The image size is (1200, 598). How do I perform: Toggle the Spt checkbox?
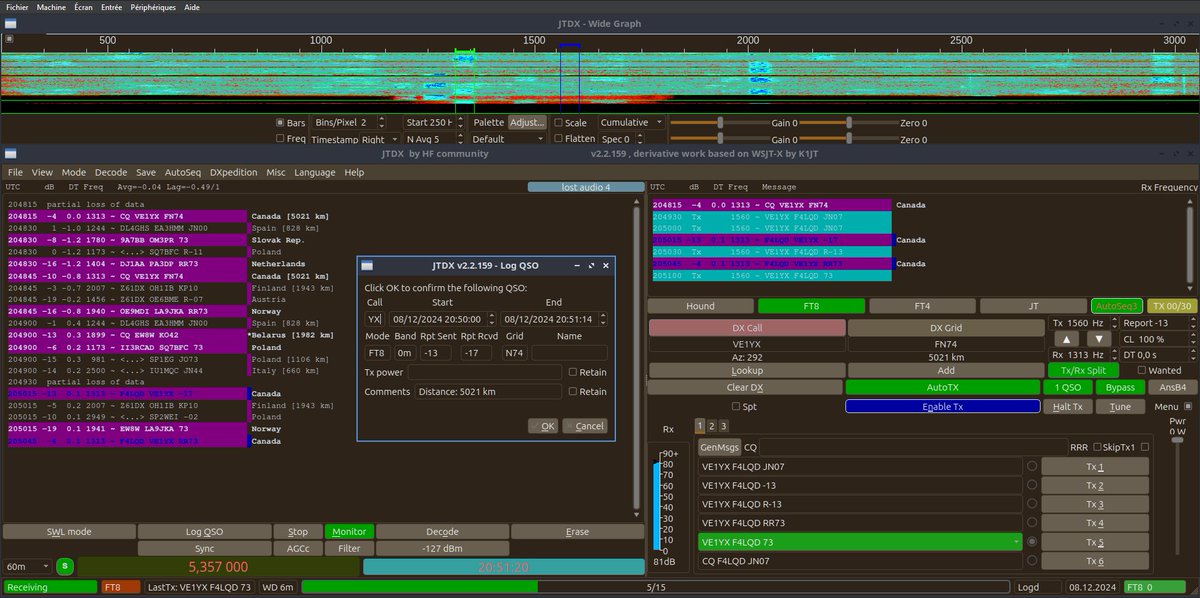pyautogui.click(x=737, y=407)
